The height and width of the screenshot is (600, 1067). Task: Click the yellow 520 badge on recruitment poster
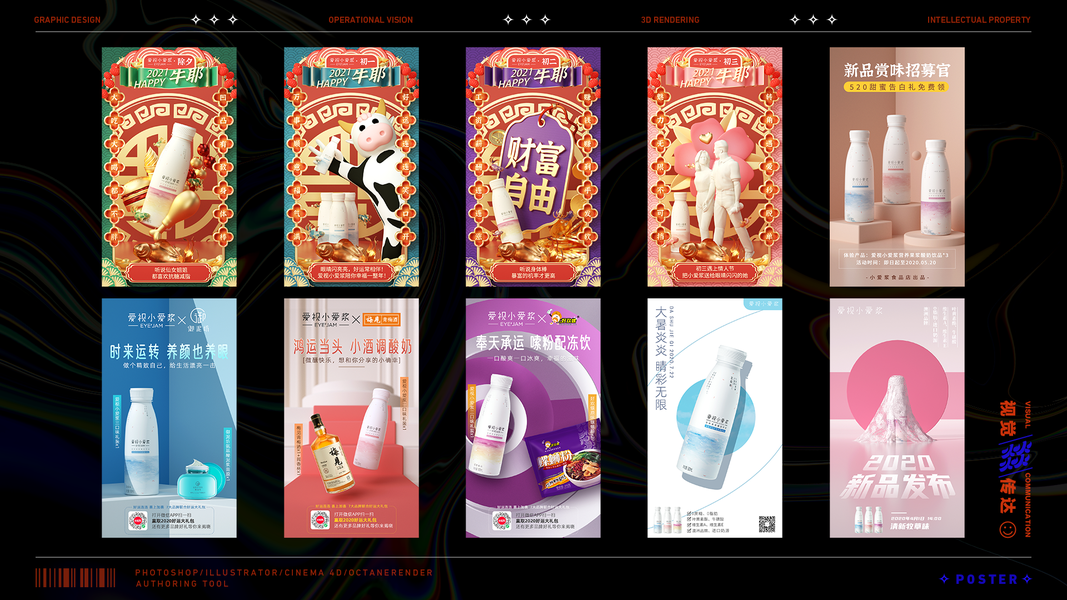(896, 87)
